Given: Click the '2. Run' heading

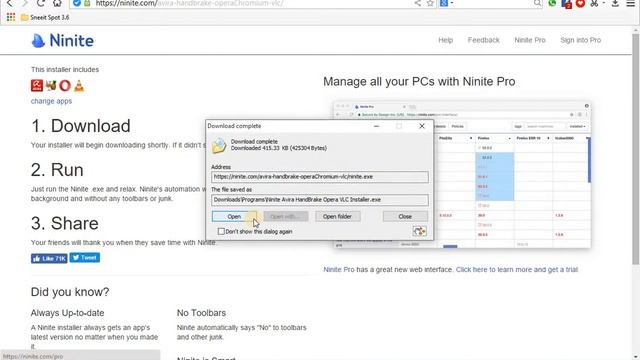Looking at the screenshot, I should (57, 170).
